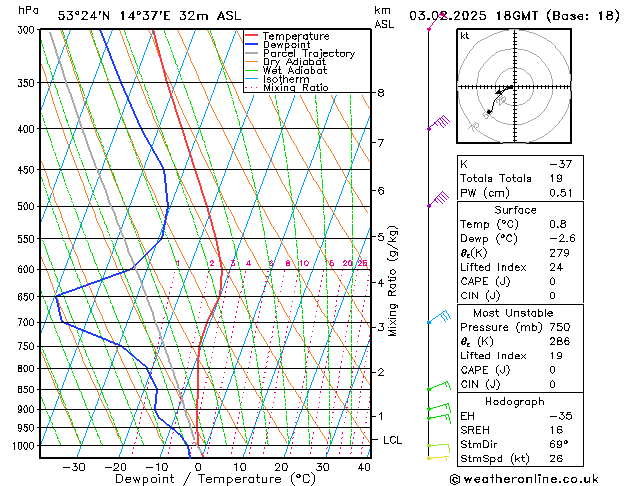
Task: Click the purple wind barb at 400 hPa
Action: [439, 122]
